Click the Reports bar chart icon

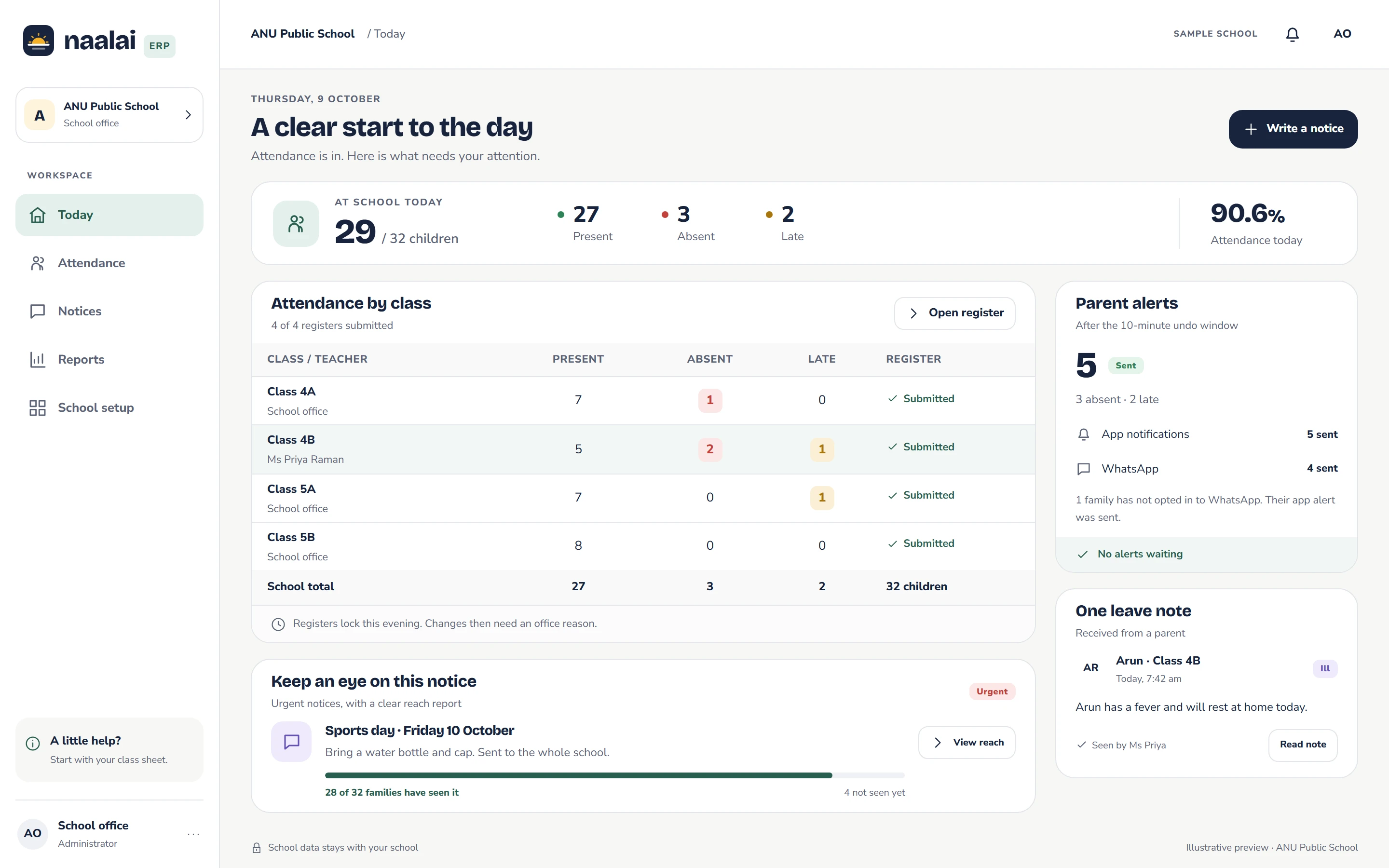coord(38,359)
